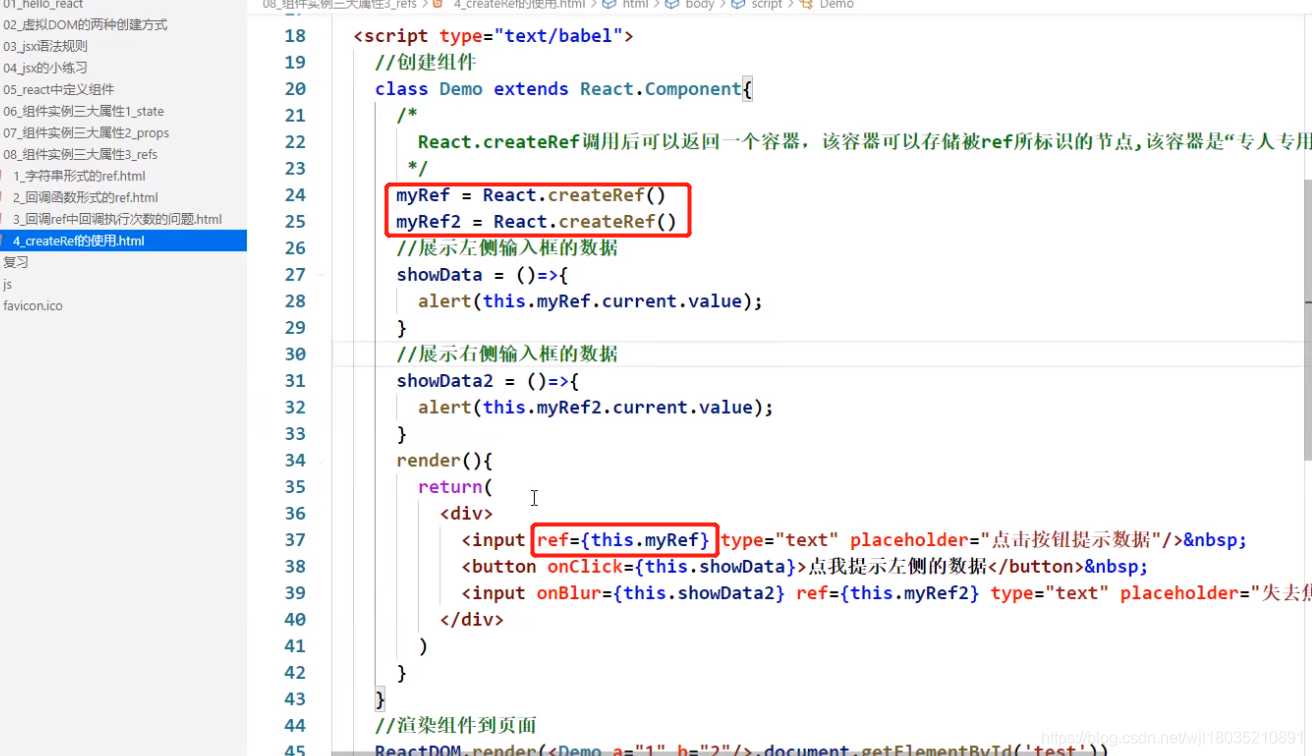Click the return keyword on line 35
Image resolution: width=1312 pixels, height=756 pixels.
click(450, 487)
